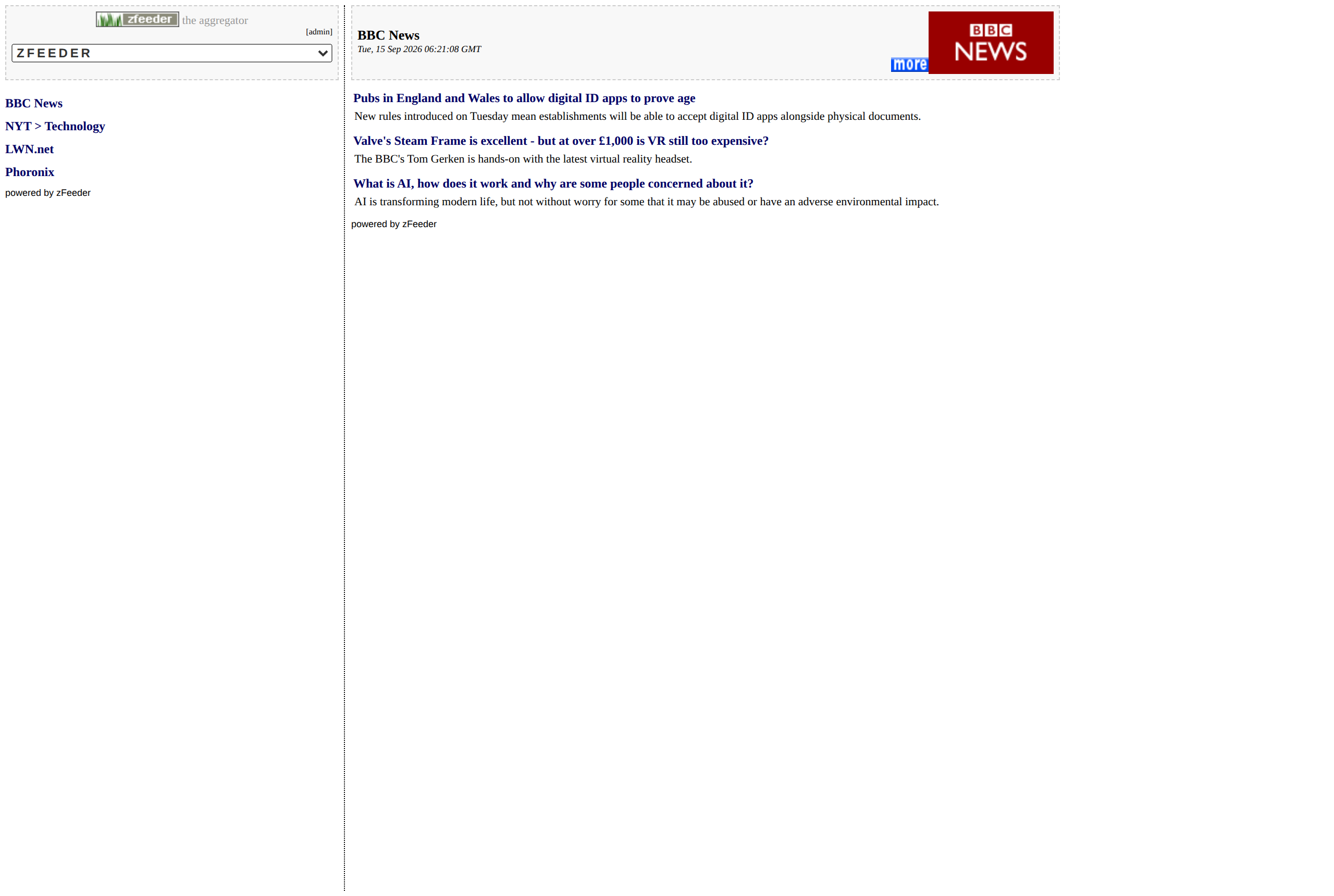This screenshot has height=896, width=1334.
Task: Click the blue 'more' badge icon
Action: [909, 65]
